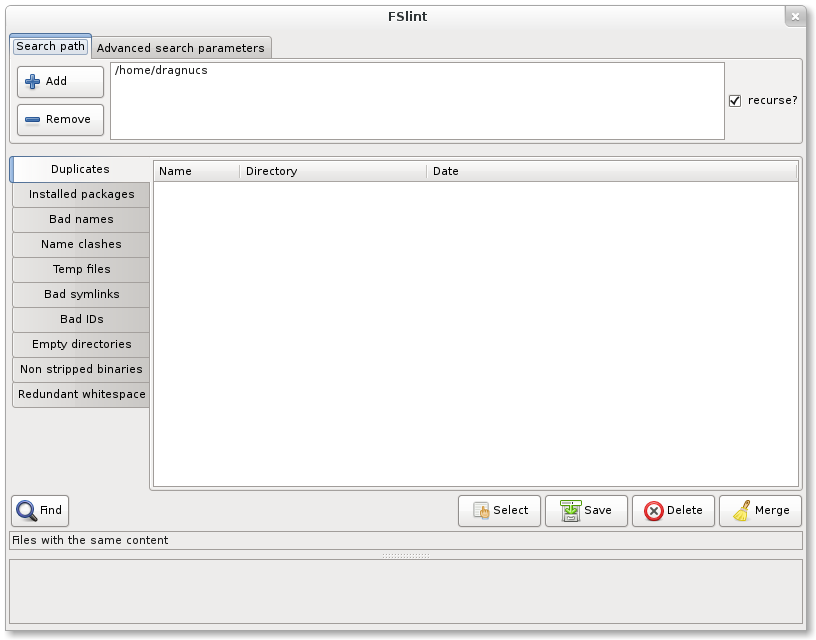The height and width of the screenshot is (640, 816).
Task: Select the Bad IDs tab
Action: pyautogui.click(x=81, y=319)
